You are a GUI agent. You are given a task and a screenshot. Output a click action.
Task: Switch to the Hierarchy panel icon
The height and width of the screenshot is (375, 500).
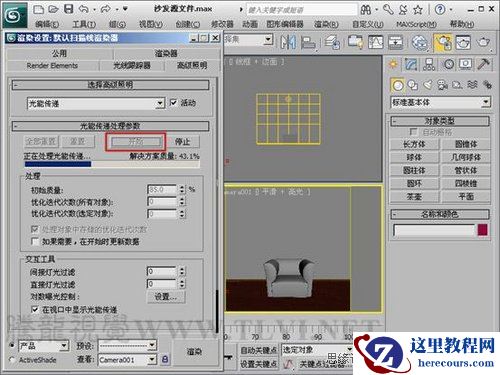429,64
